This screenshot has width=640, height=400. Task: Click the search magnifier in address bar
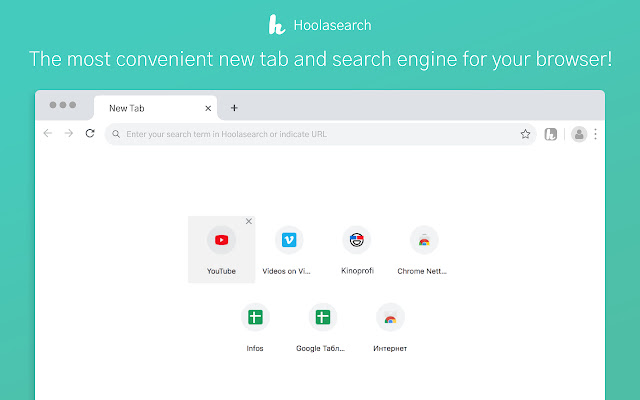(116, 134)
